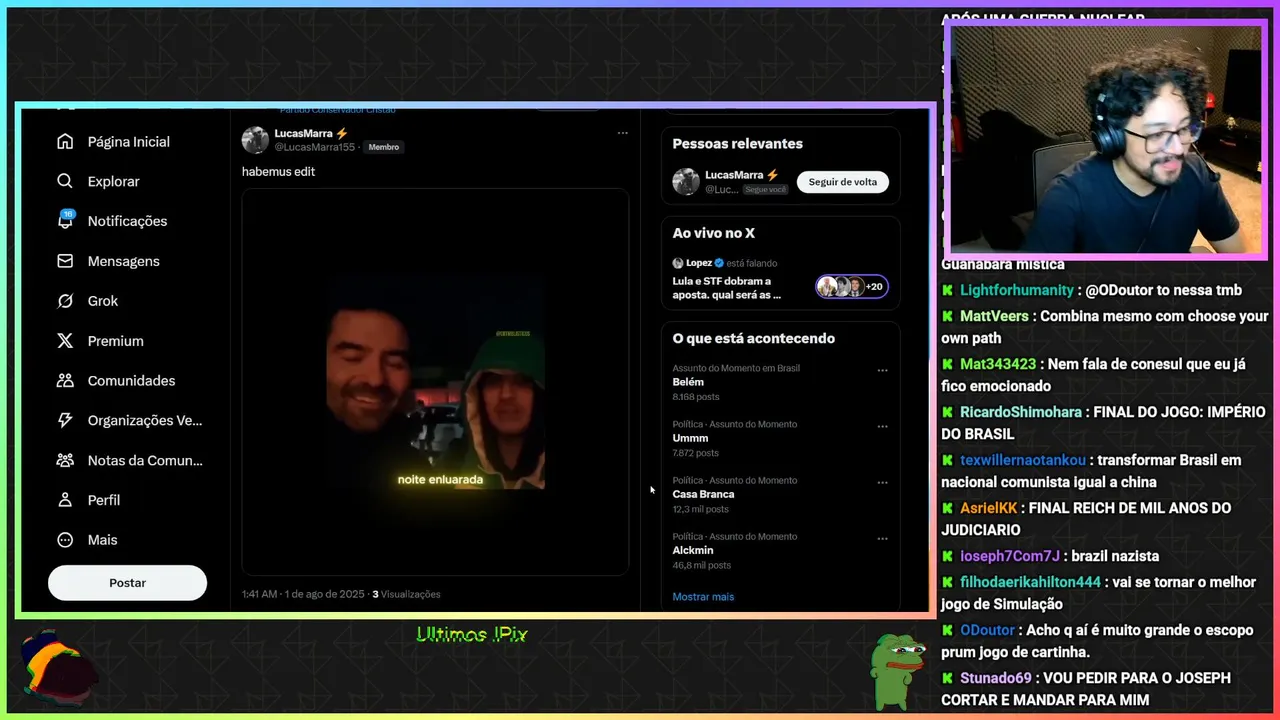Click chat username Stunado69

click(x=998, y=678)
